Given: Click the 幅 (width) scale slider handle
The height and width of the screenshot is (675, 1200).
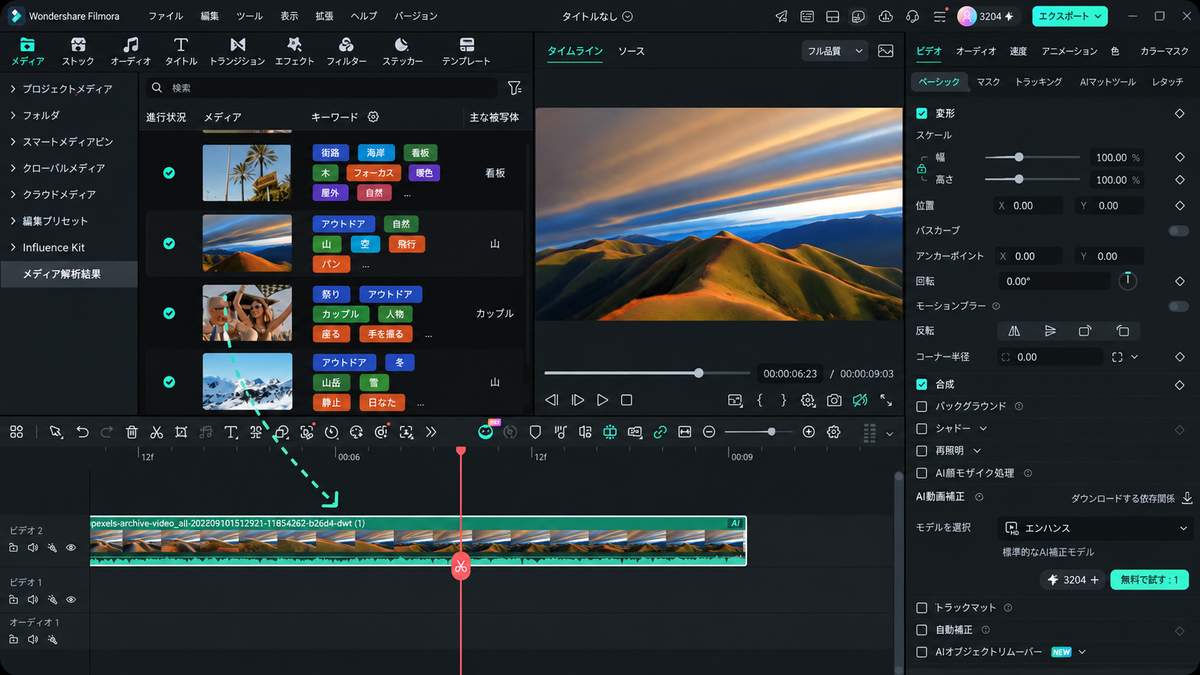Looking at the screenshot, I should pos(1019,157).
